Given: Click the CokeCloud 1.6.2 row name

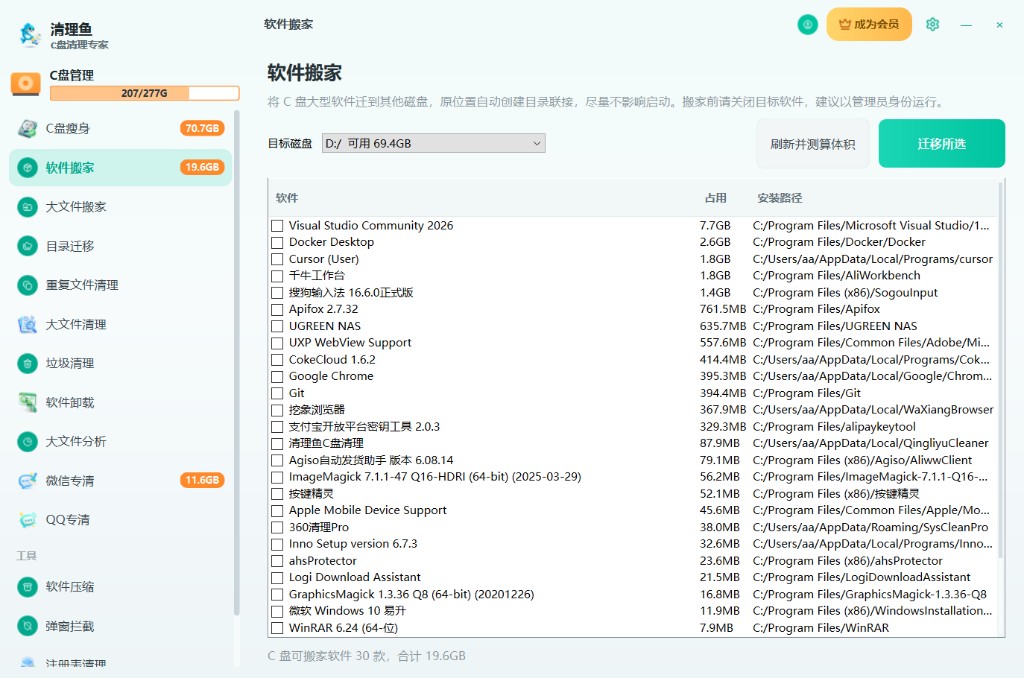Looking at the screenshot, I should click(x=332, y=360).
